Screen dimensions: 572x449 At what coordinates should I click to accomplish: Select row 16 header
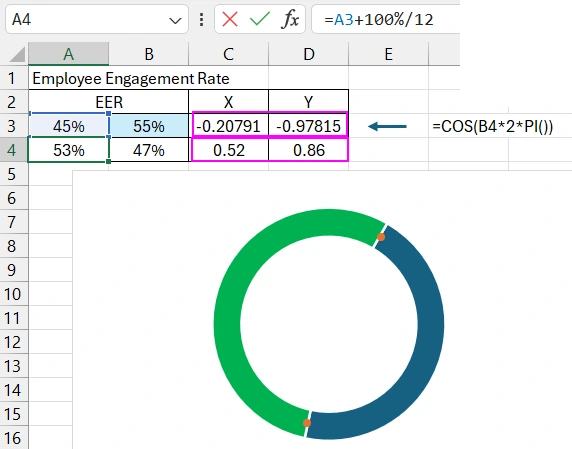tap(13, 438)
